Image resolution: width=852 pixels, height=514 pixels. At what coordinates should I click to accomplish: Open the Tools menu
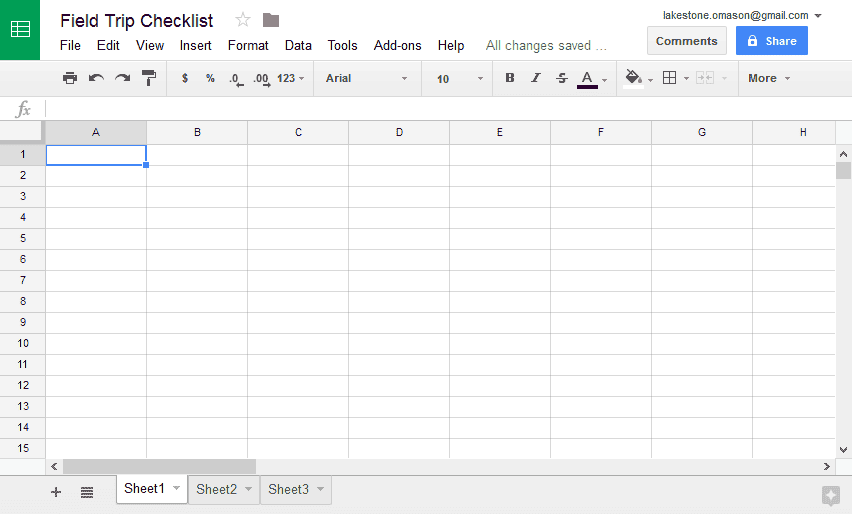click(342, 46)
